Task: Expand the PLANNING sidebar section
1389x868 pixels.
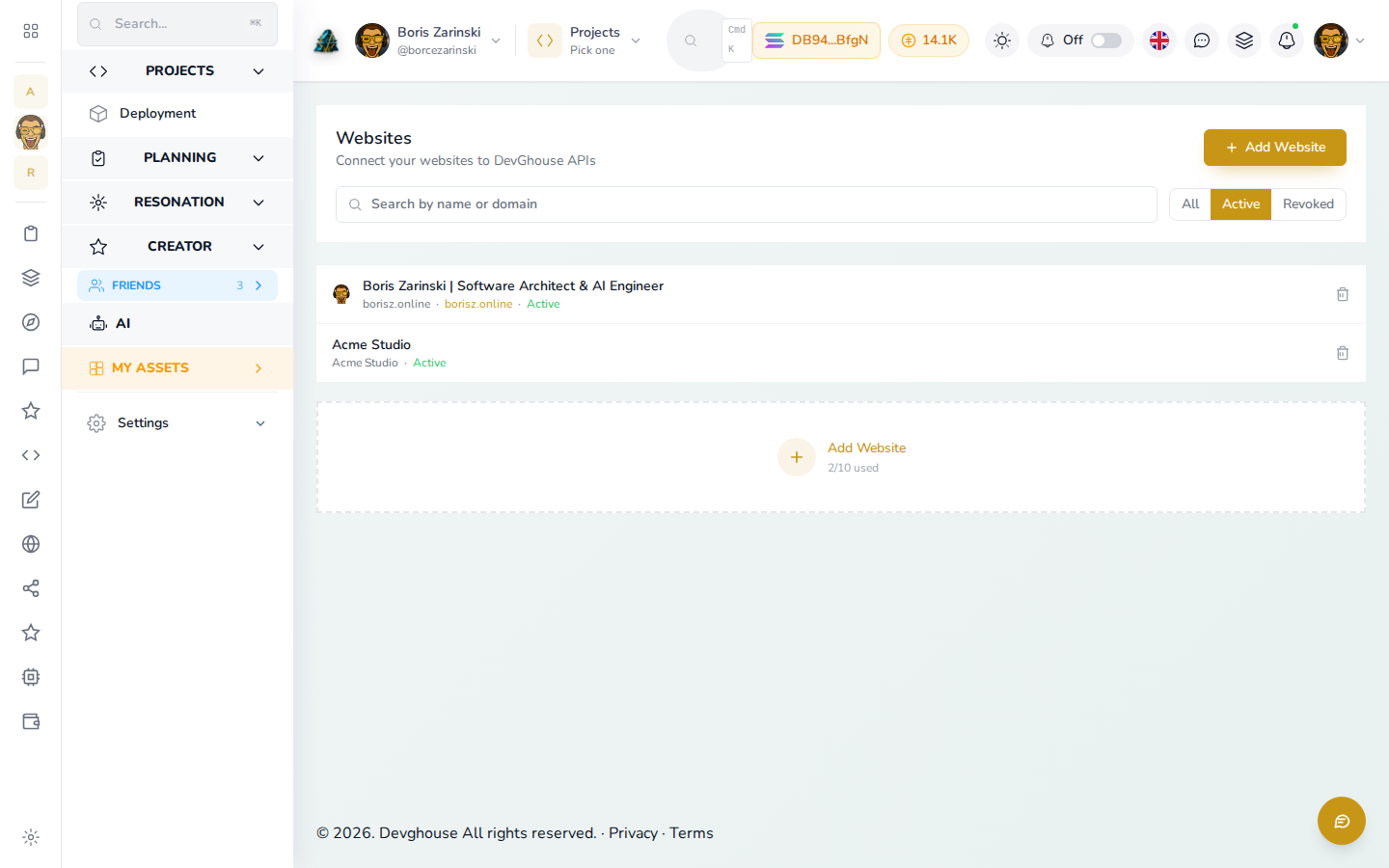Action: [177, 158]
